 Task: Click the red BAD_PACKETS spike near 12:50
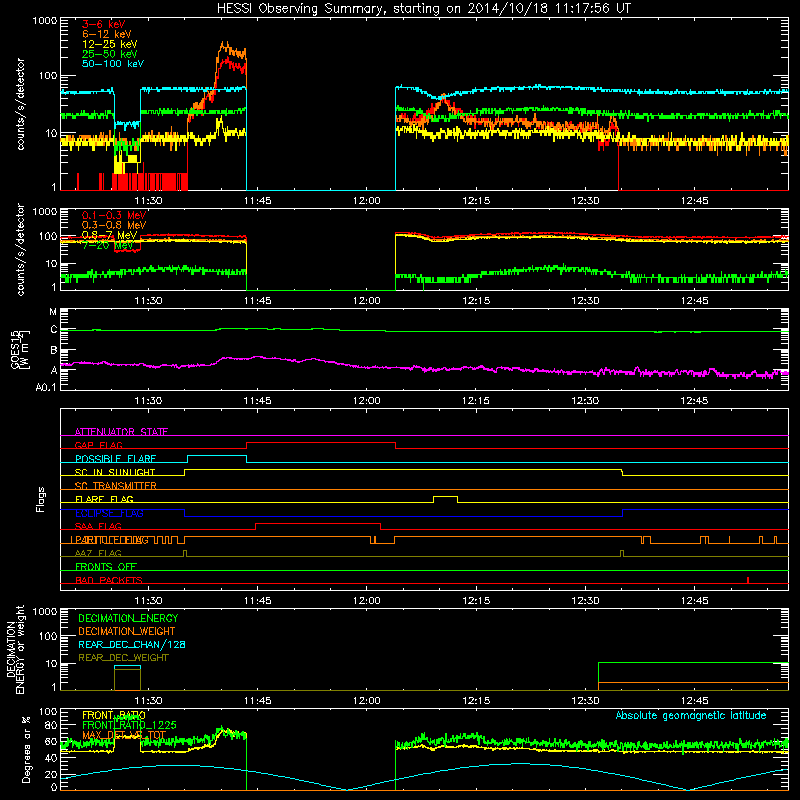point(747,580)
